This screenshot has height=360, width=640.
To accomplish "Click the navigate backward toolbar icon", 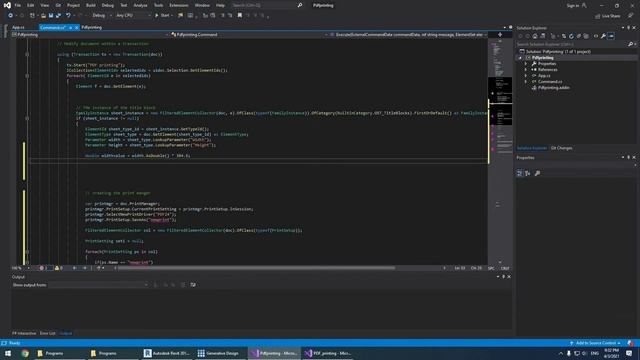I will (x=10, y=16).
